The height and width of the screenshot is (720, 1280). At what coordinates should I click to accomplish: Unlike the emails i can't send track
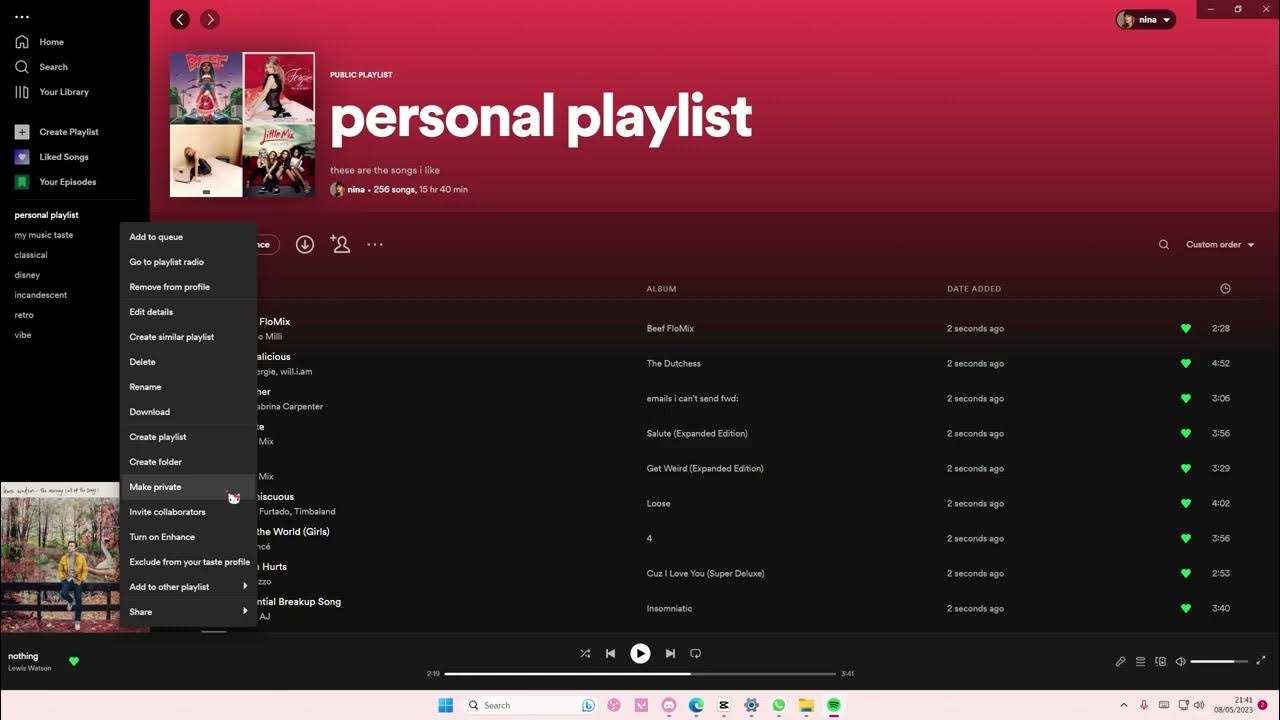(x=1186, y=398)
